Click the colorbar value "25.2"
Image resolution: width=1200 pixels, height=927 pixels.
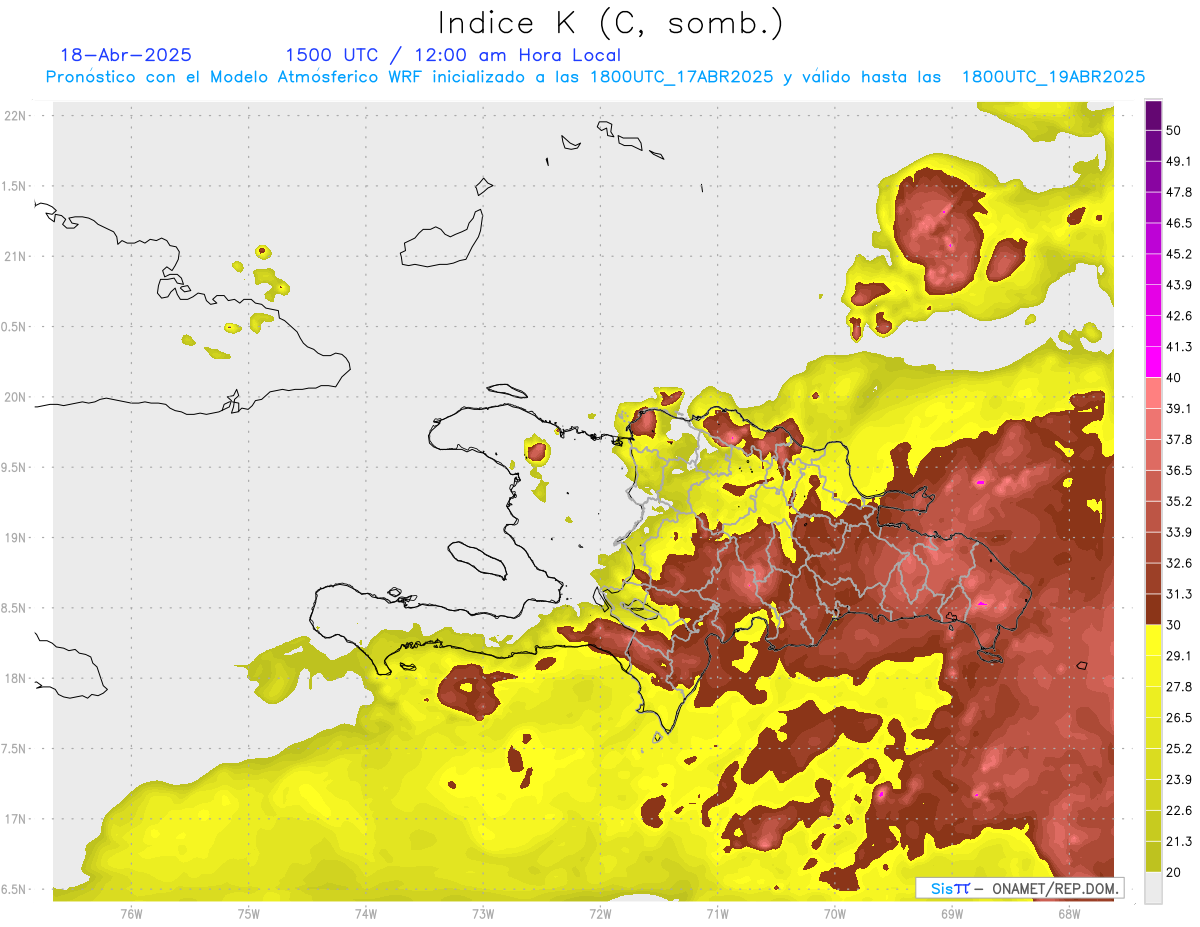tap(1179, 749)
